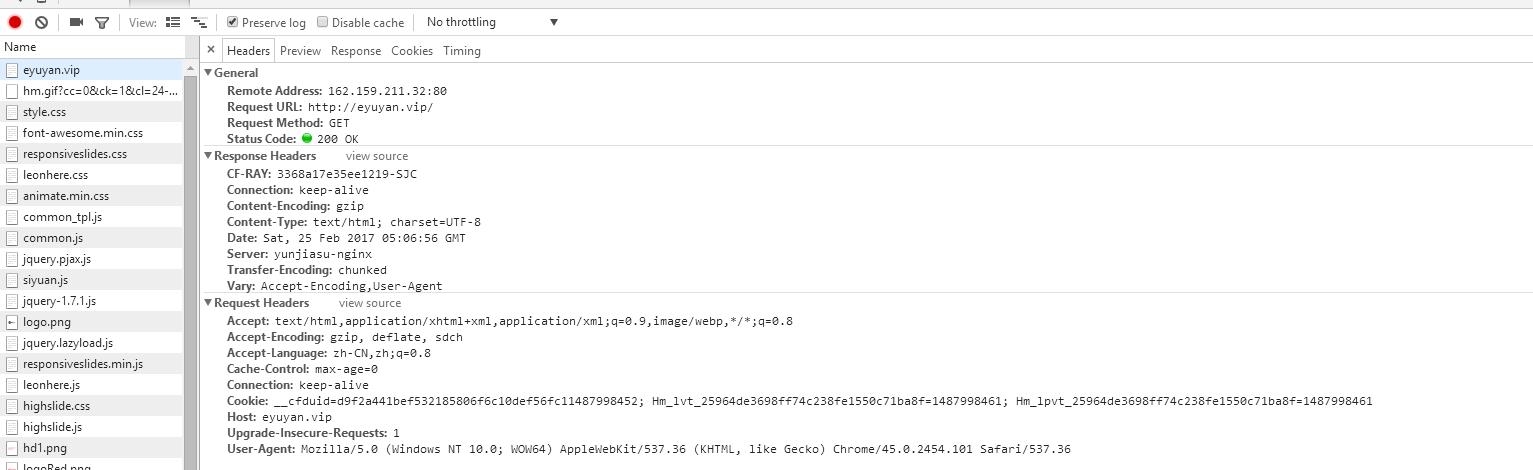Collapse the General section
Screen dimensions: 1533x470
click(x=208, y=73)
